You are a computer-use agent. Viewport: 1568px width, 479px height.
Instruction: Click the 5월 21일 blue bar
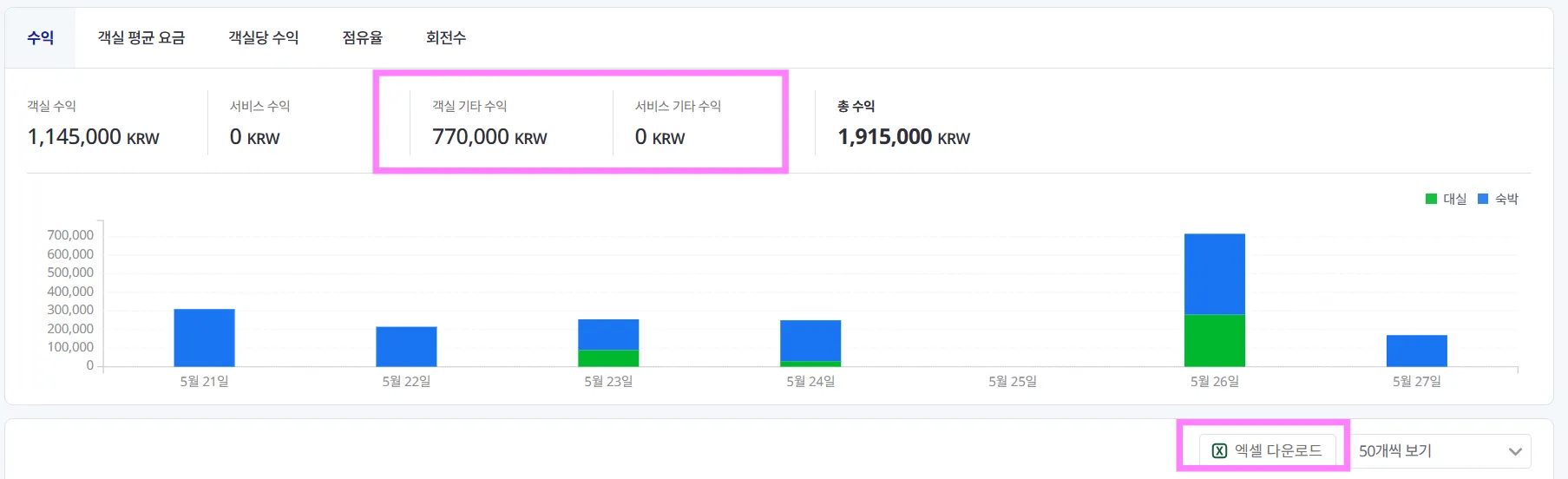[x=204, y=338]
